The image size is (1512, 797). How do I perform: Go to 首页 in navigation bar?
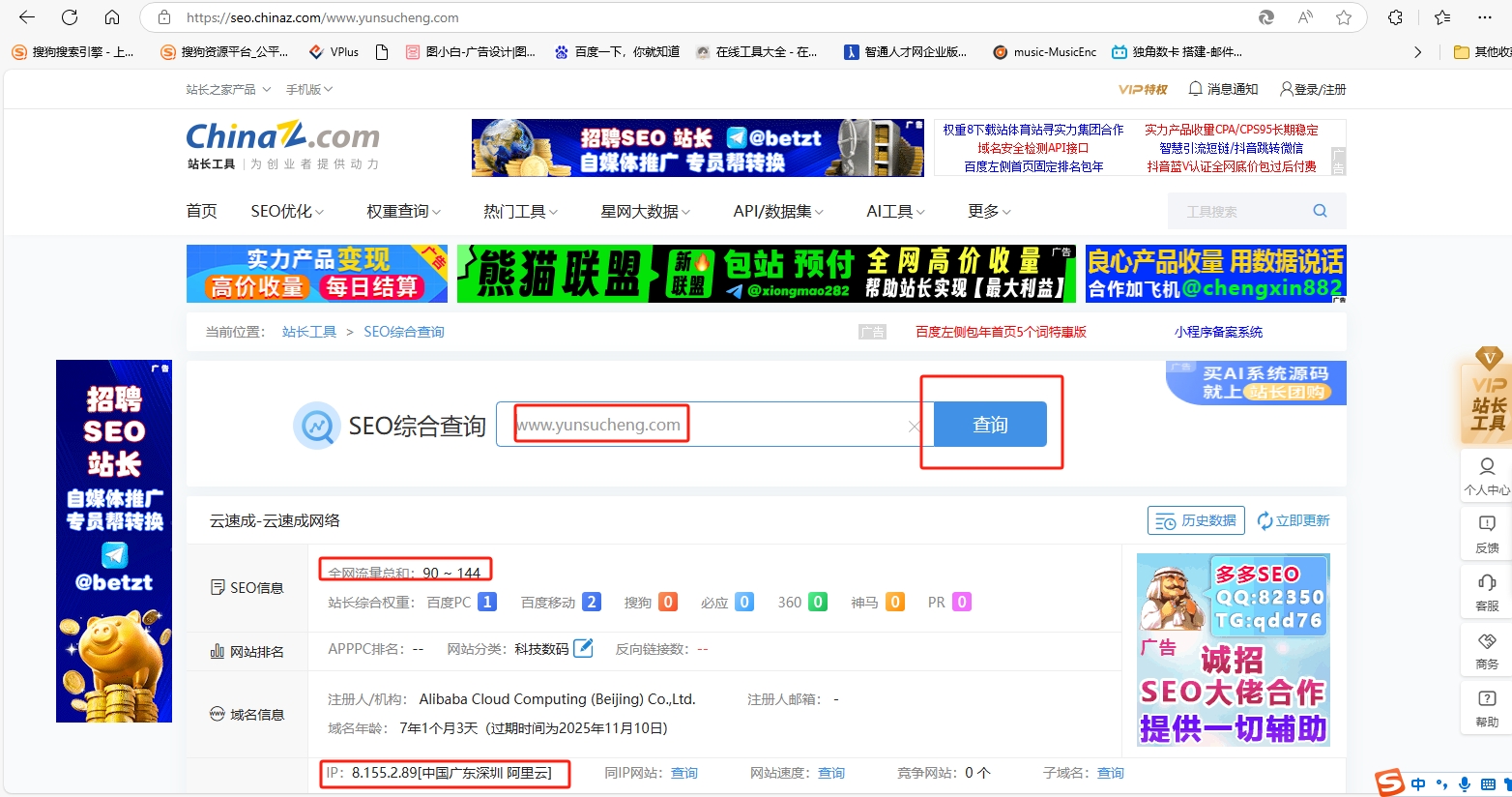pos(201,211)
